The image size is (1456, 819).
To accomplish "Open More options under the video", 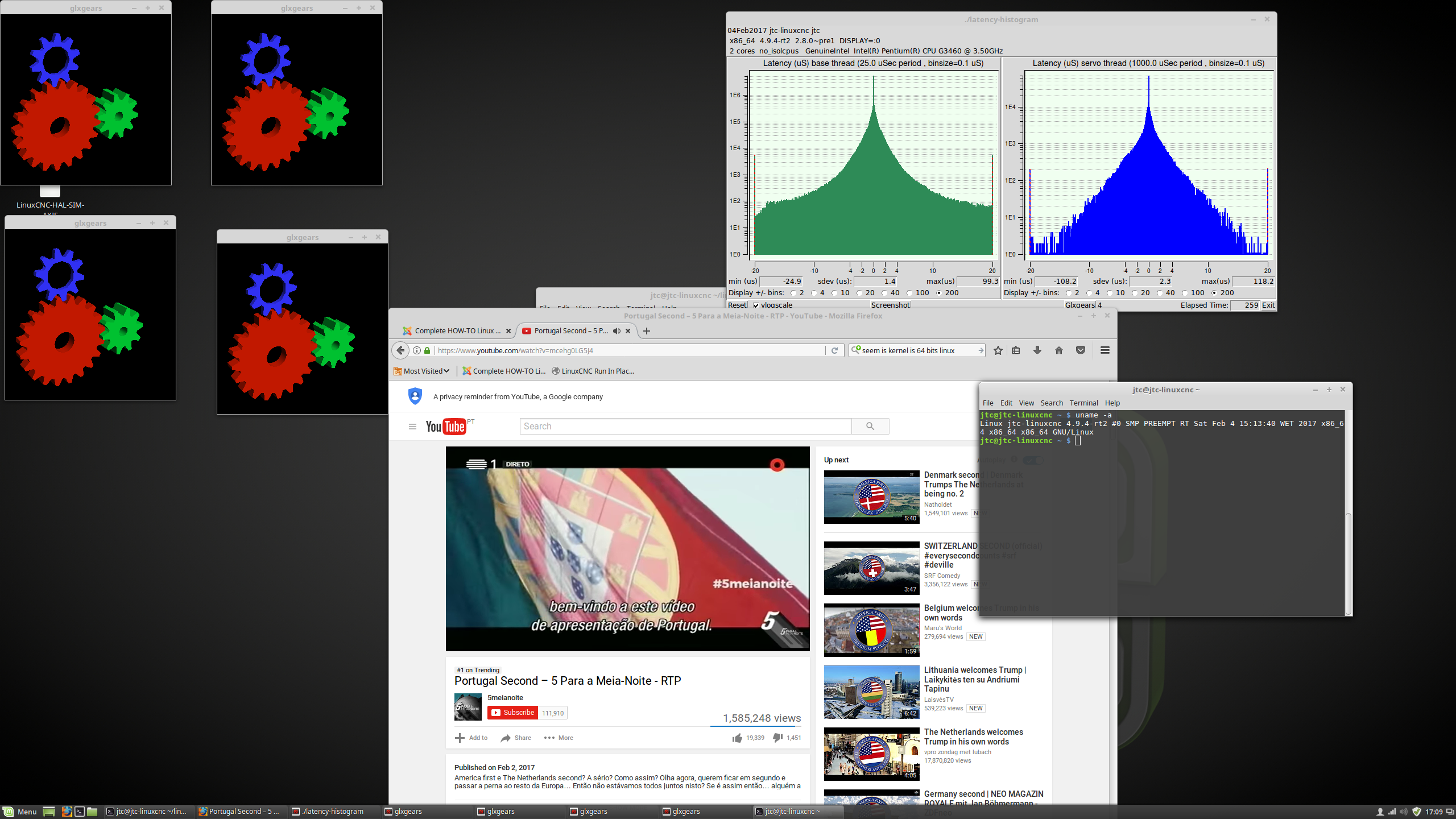I will click(x=559, y=738).
